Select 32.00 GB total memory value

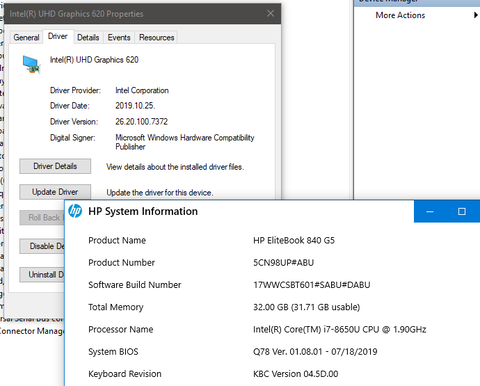[306, 307]
